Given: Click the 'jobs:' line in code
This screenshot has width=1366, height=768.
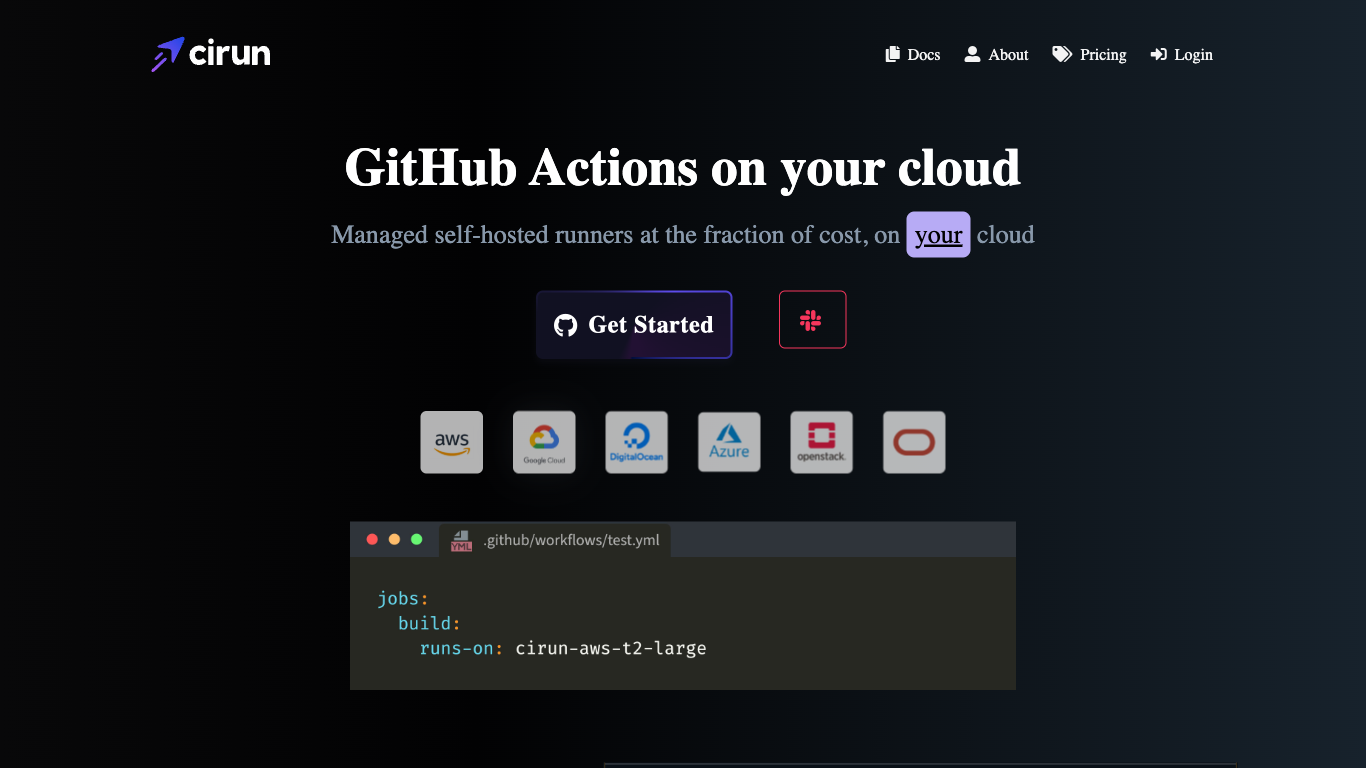Looking at the screenshot, I should pos(403,598).
